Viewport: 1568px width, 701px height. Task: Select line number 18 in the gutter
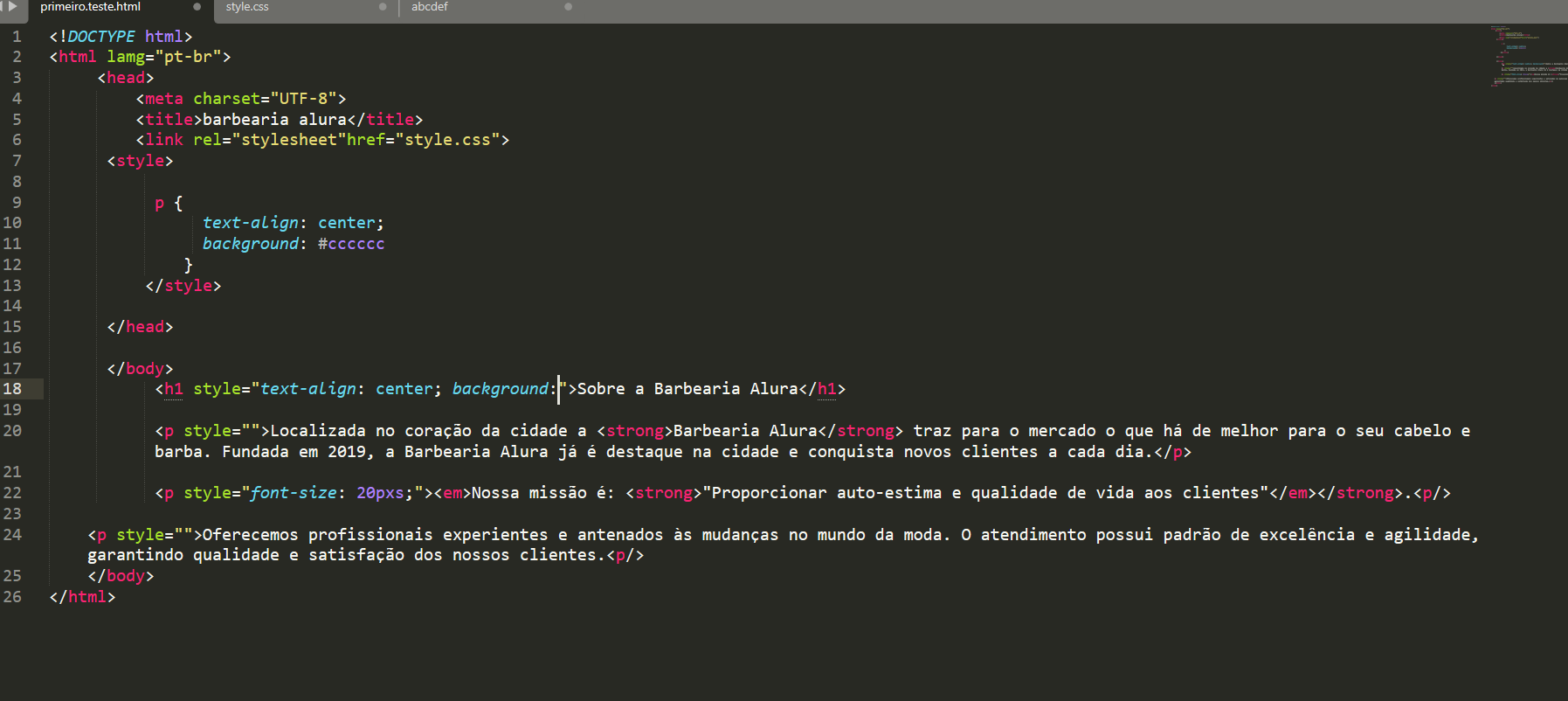(x=12, y=389)
